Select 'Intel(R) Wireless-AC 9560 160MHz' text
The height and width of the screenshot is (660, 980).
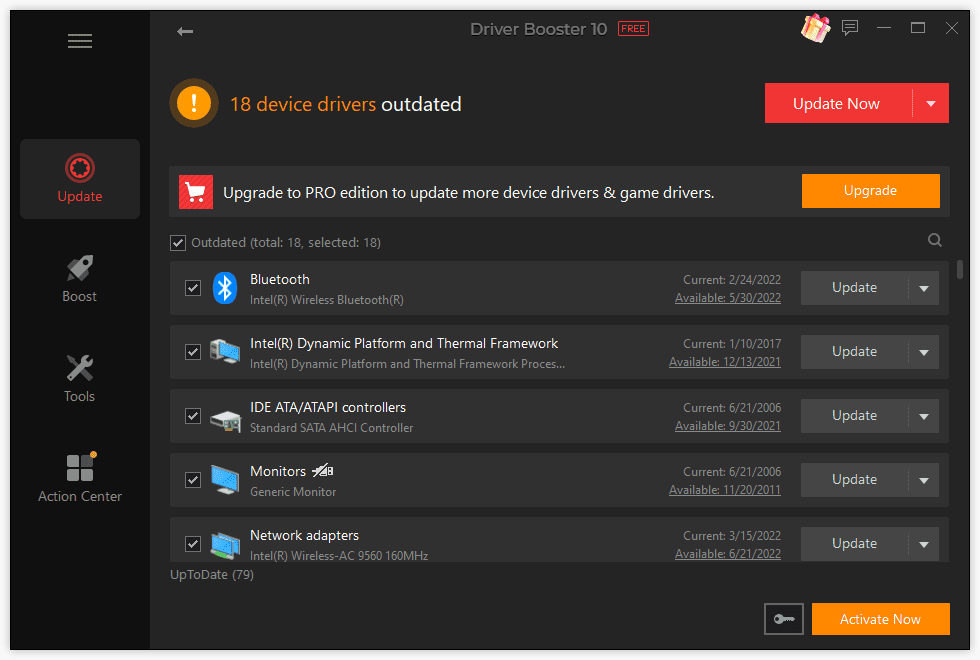[x=339, y=556]
